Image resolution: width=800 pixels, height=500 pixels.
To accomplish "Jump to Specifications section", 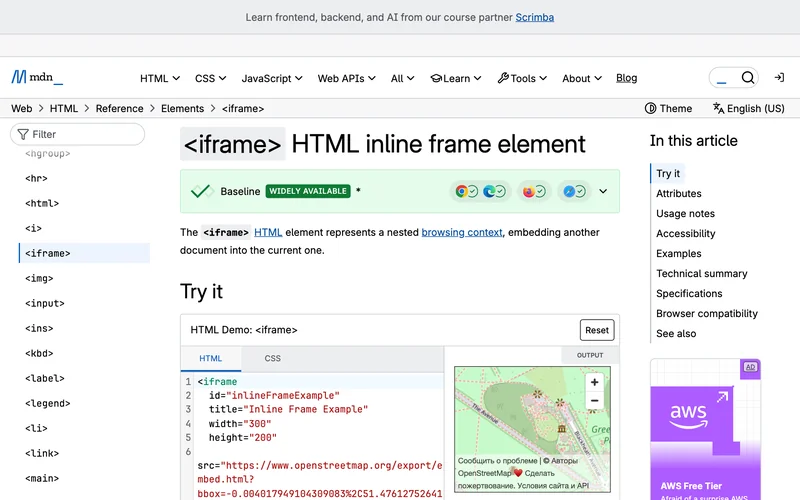I will coord(689,293).
